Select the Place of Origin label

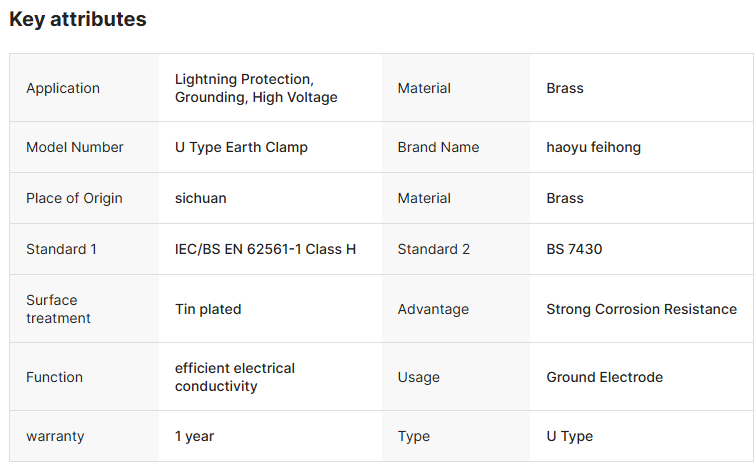pos(74,198)
